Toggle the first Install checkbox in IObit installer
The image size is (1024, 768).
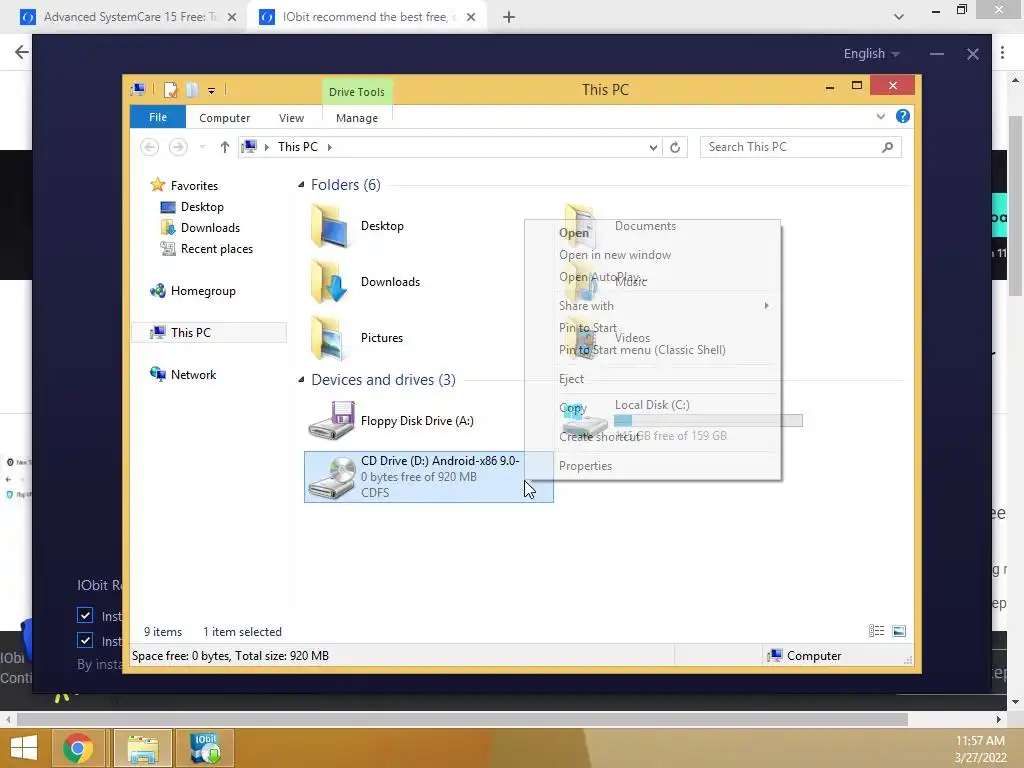click(x=85, y=615)
